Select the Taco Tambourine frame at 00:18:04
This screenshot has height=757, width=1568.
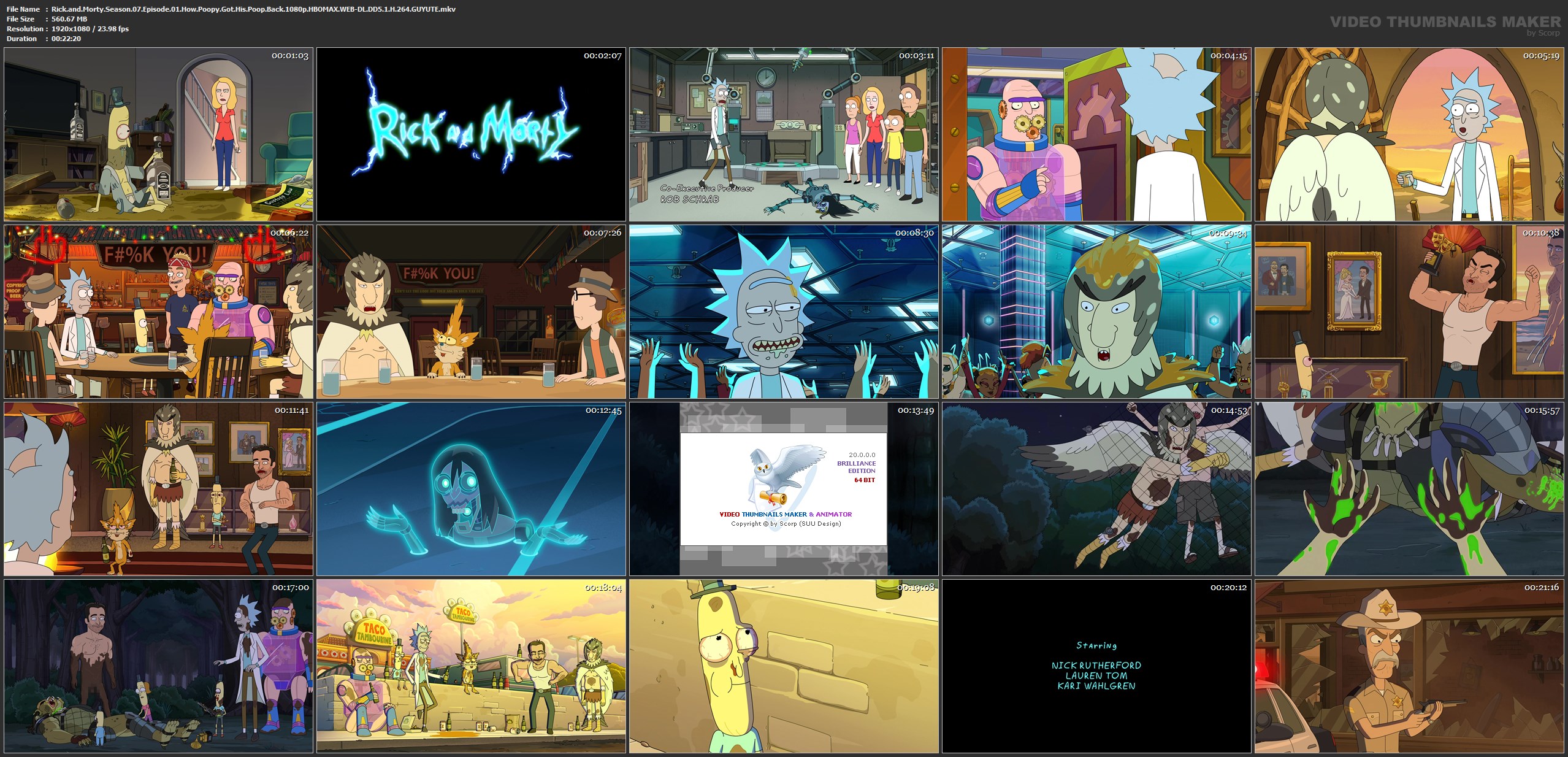[x=471, y=666]
